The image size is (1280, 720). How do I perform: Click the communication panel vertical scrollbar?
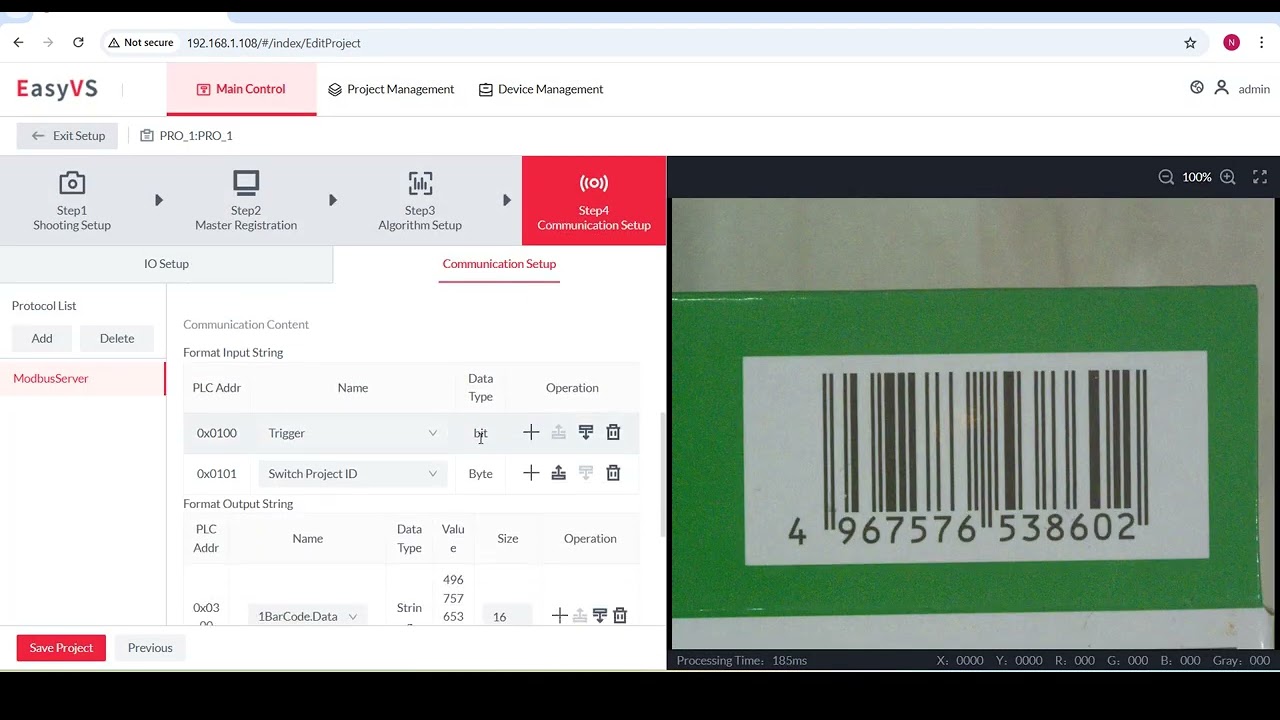click(x=662, y=475)
